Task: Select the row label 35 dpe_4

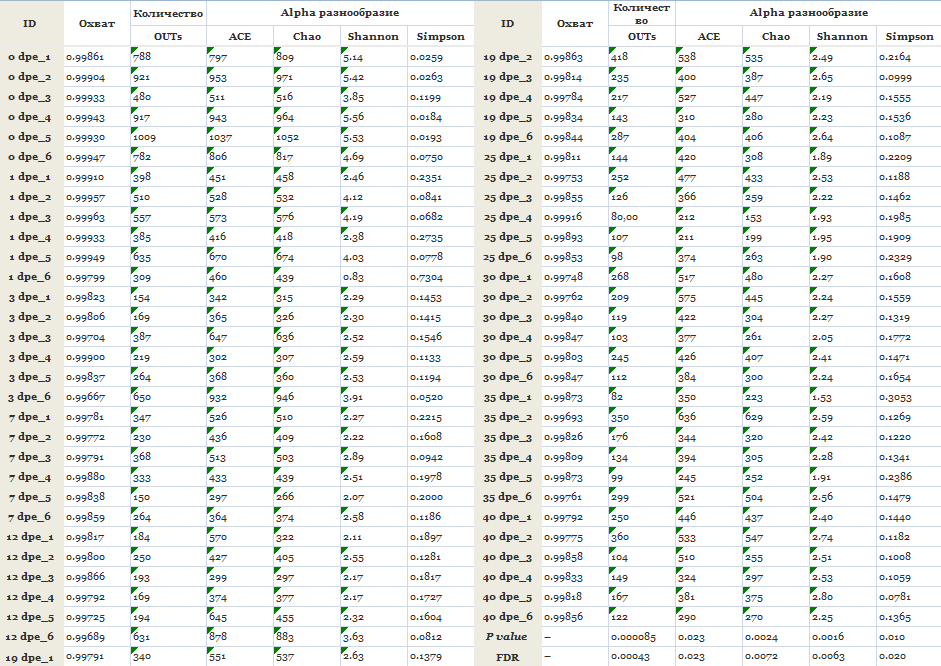Action: tap(508, 457)
